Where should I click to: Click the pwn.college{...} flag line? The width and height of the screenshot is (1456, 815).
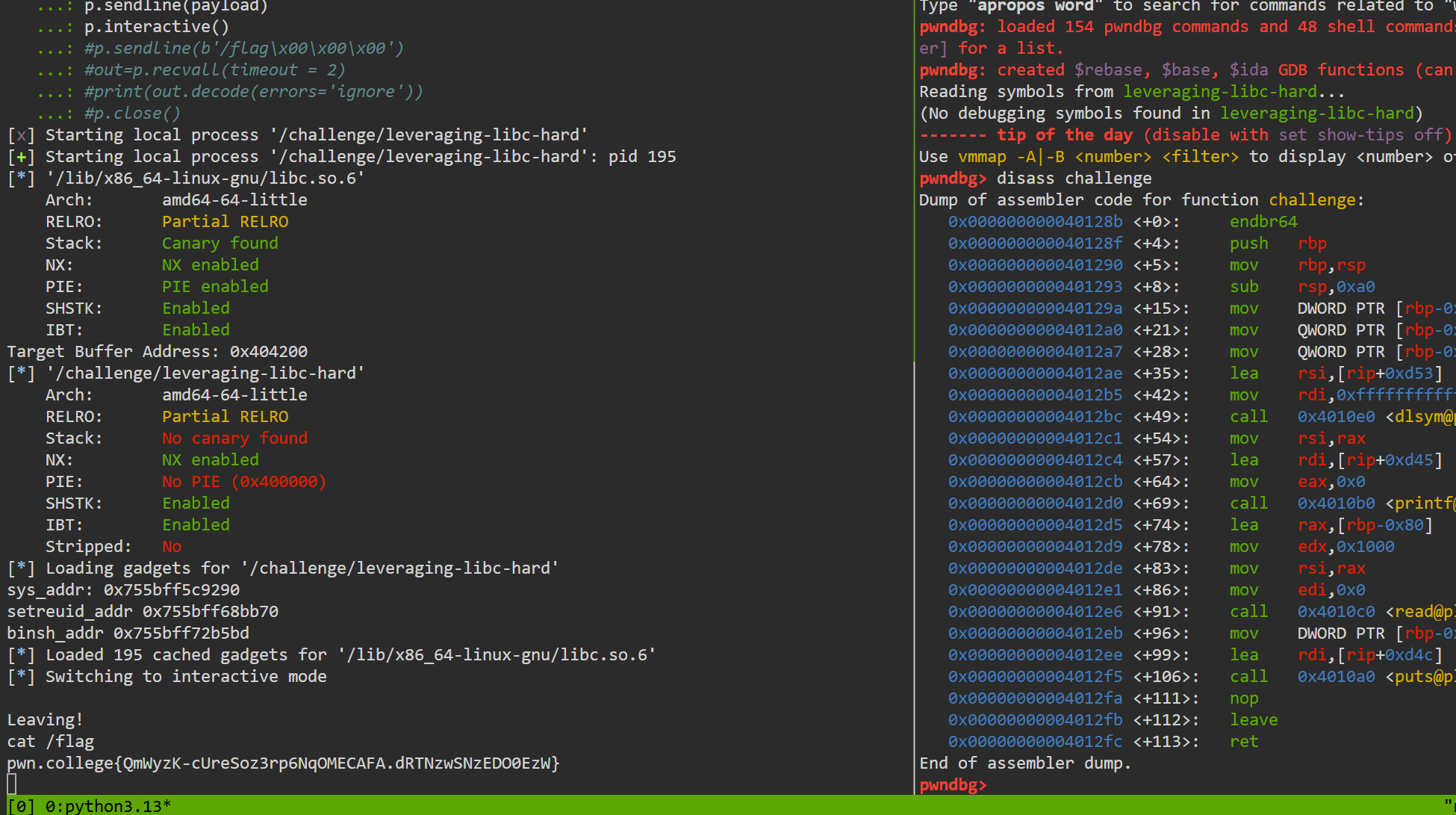284,763
